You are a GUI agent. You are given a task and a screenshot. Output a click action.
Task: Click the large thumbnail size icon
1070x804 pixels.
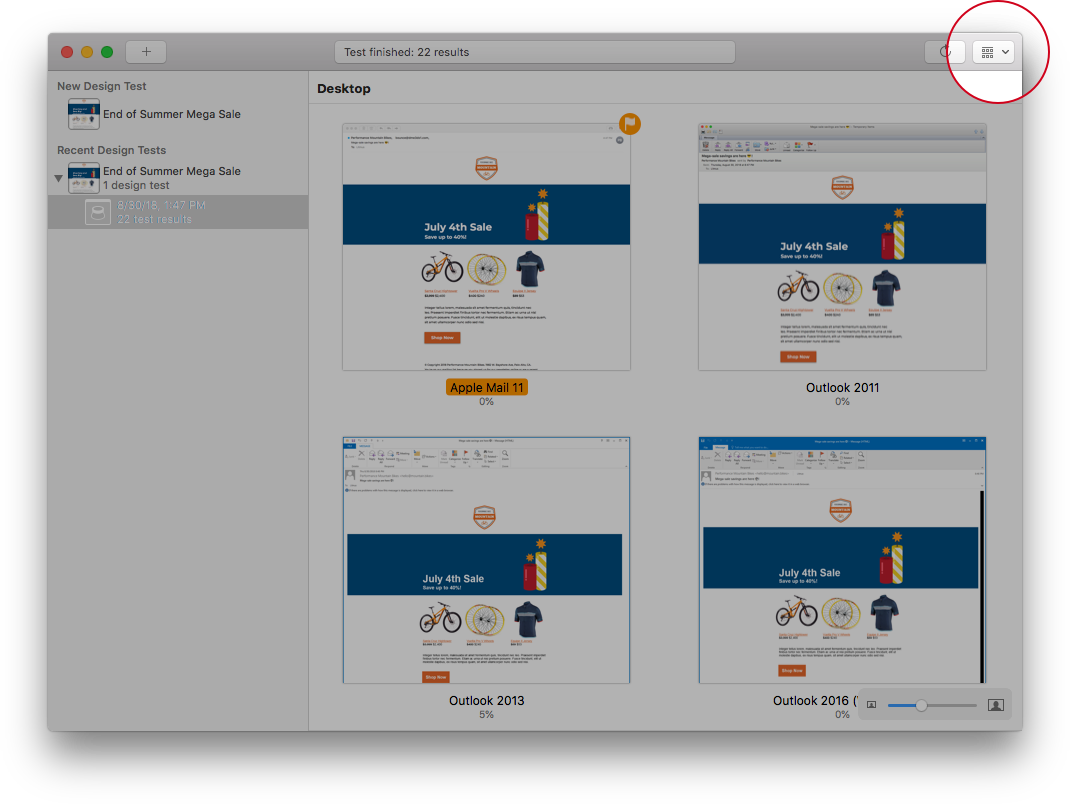tap(996, 705)
